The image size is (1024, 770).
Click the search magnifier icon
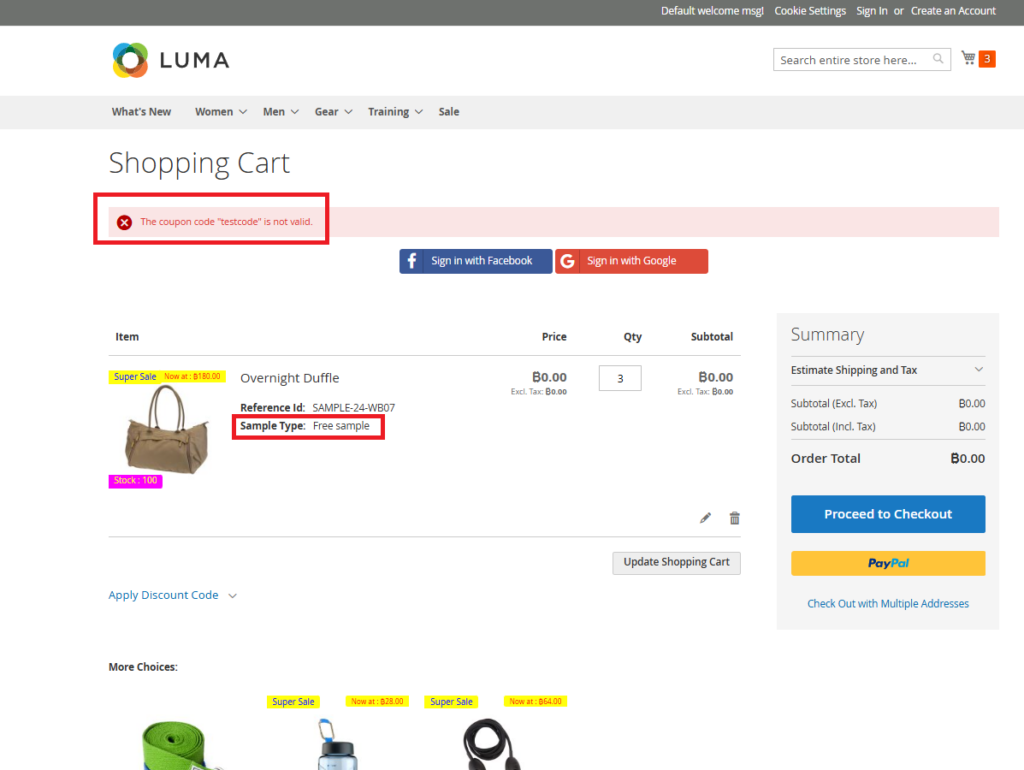[938, 59]
